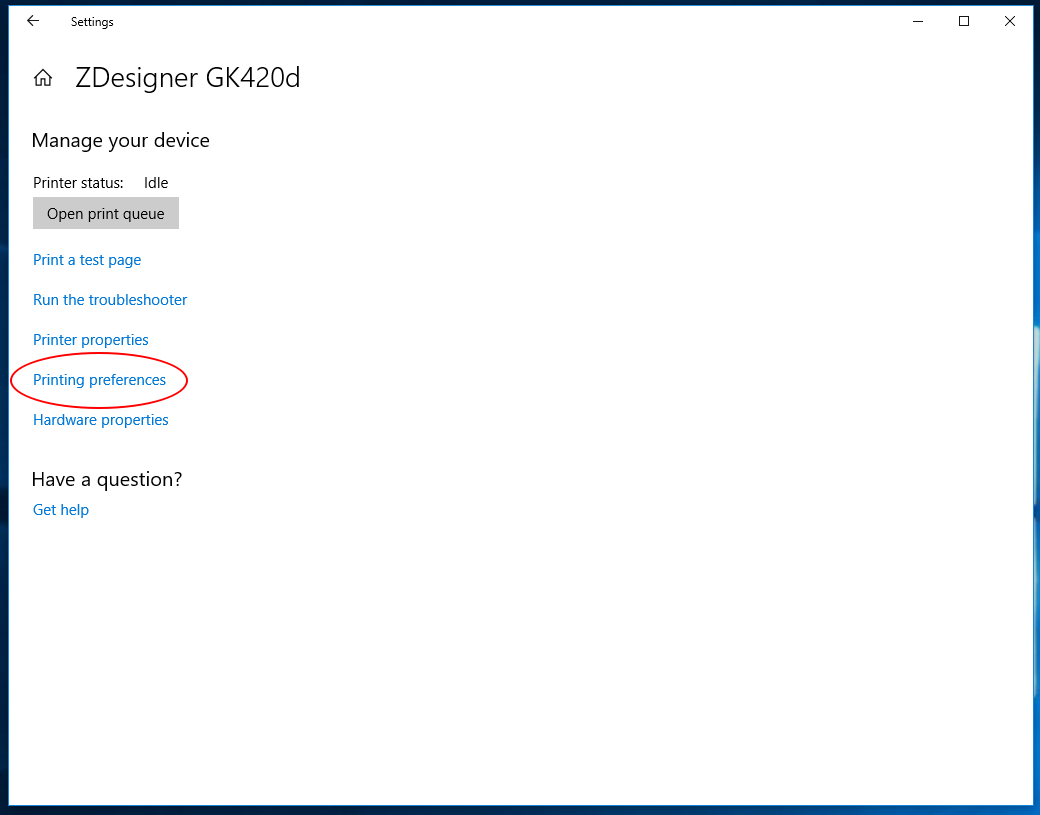Maximize the Settings window
This screenshot has width=1040, height=815.
(x=963, y=20)
